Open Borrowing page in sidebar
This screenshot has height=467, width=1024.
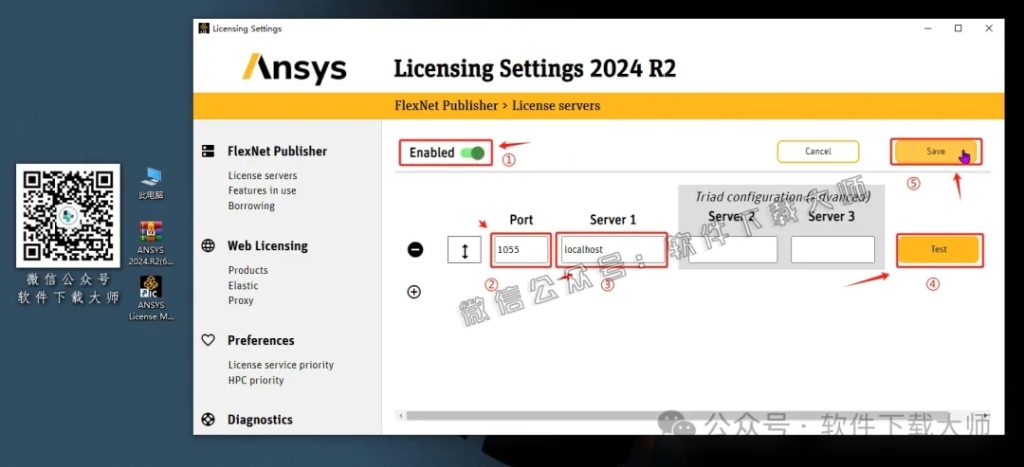pyautogui.click(x=251, y=206)
